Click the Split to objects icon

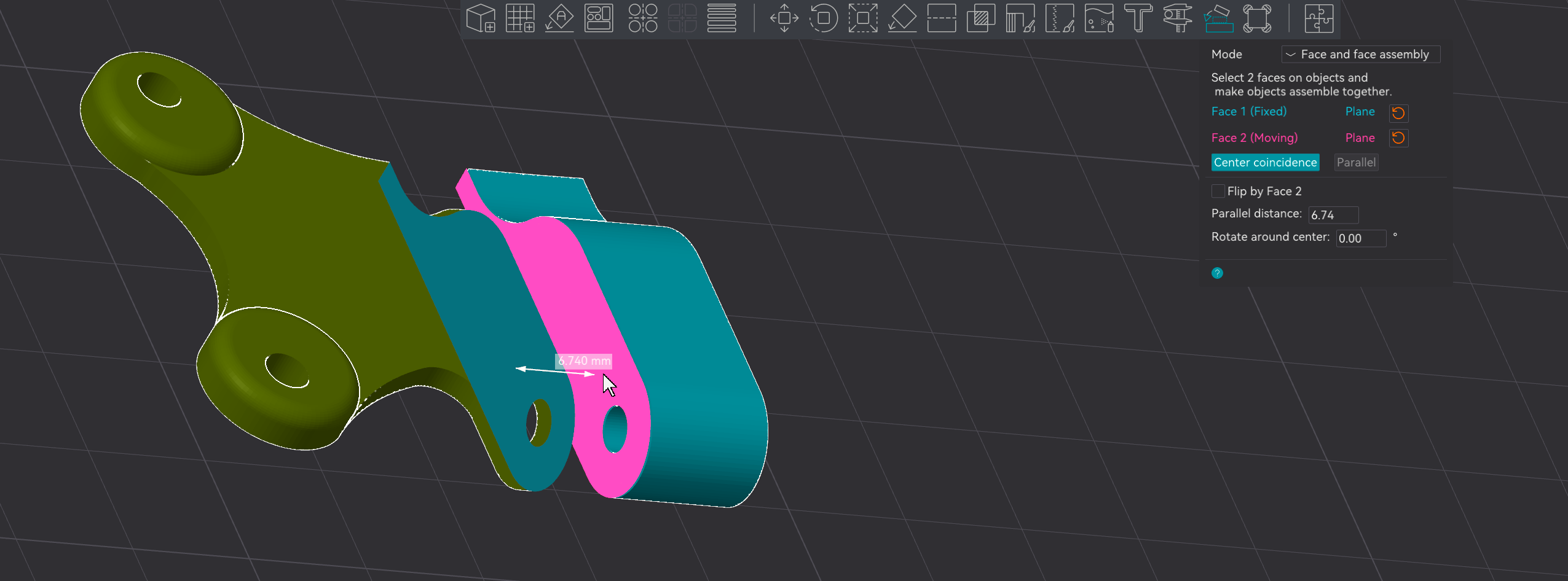[643, 18]
